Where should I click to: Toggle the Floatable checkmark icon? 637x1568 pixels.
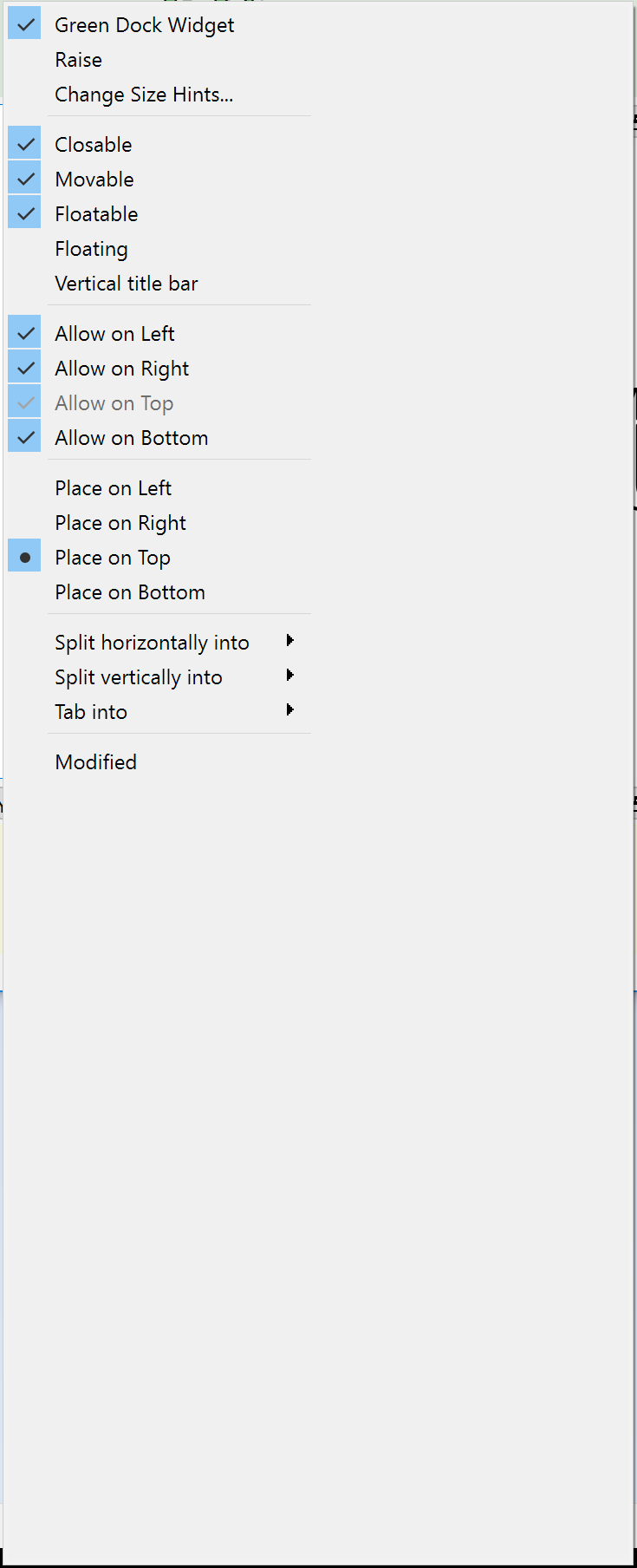coord(25,213)
